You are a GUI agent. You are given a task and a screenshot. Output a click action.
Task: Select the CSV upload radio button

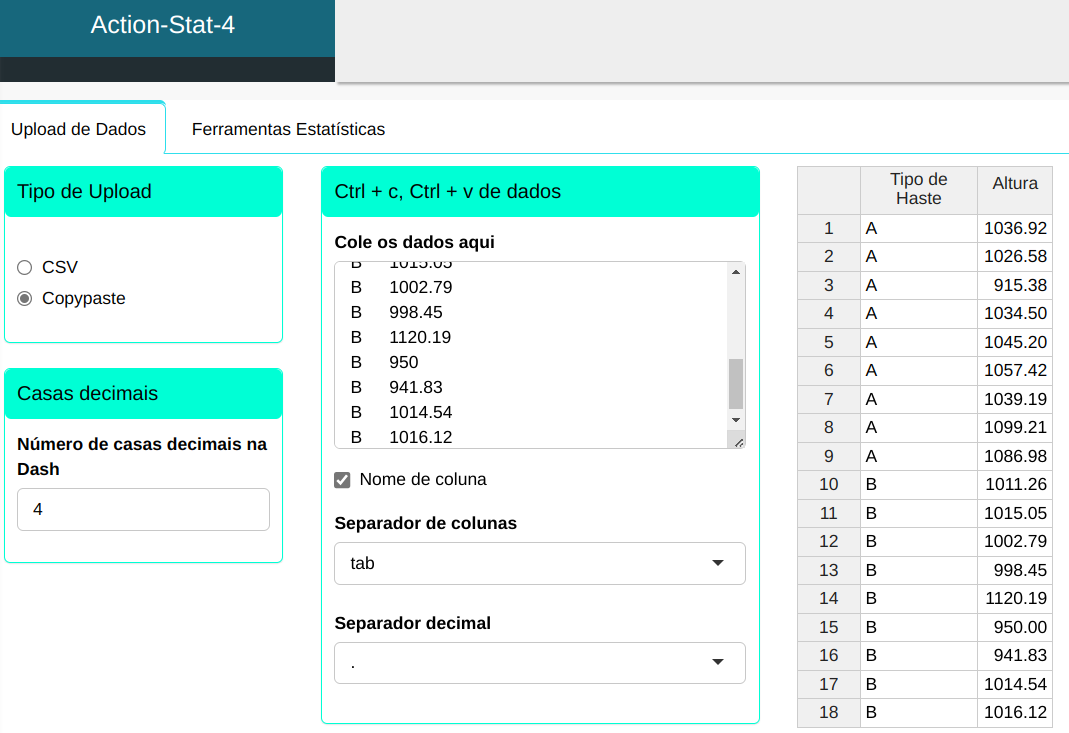[x=25, y=267]
